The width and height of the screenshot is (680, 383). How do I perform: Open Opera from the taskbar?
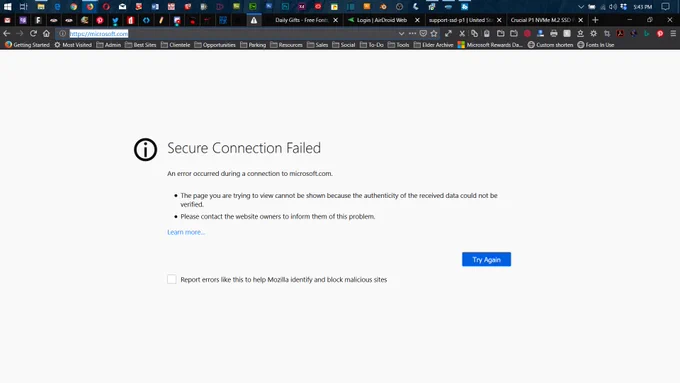coord(106,7)
